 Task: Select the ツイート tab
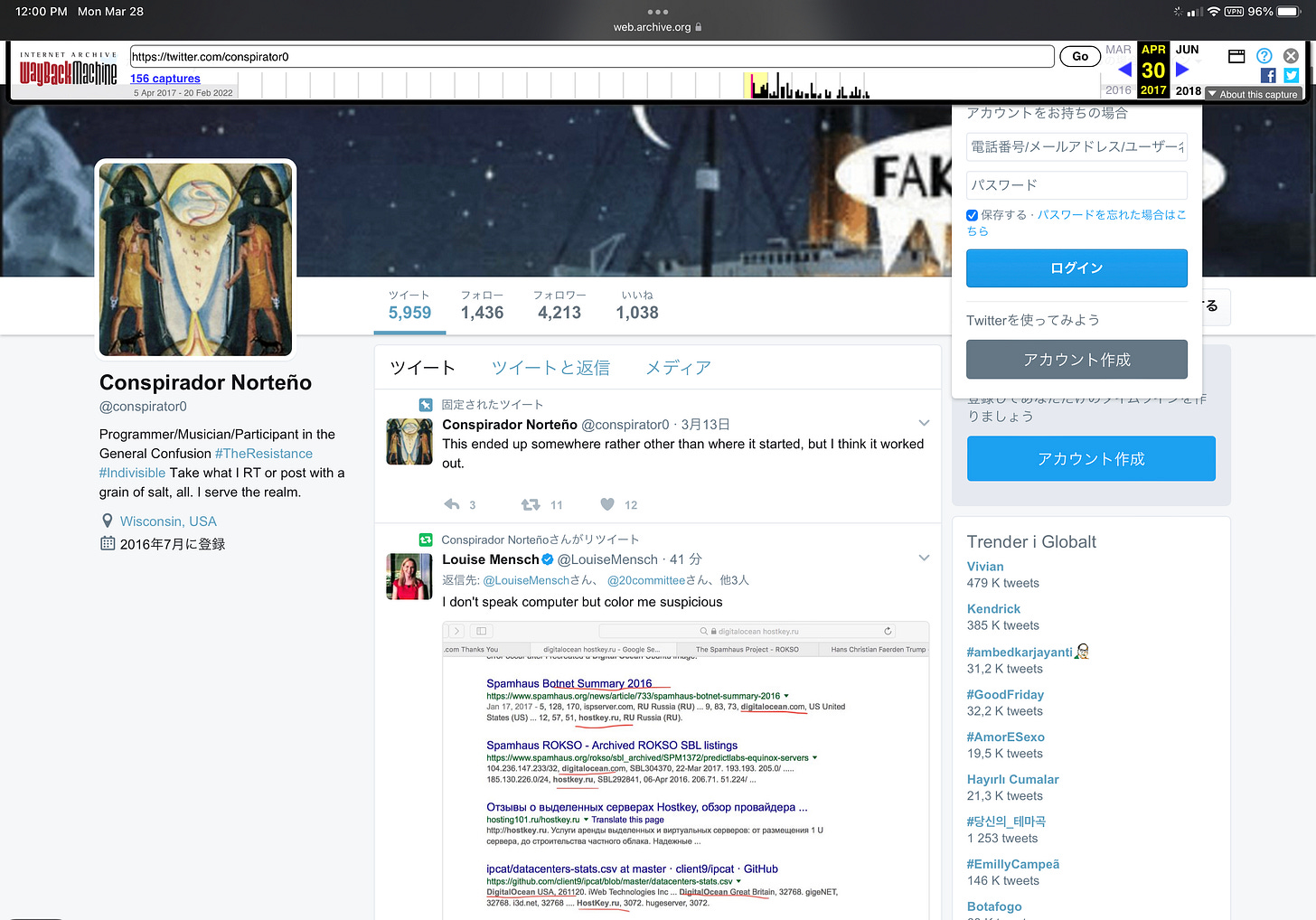422,368
